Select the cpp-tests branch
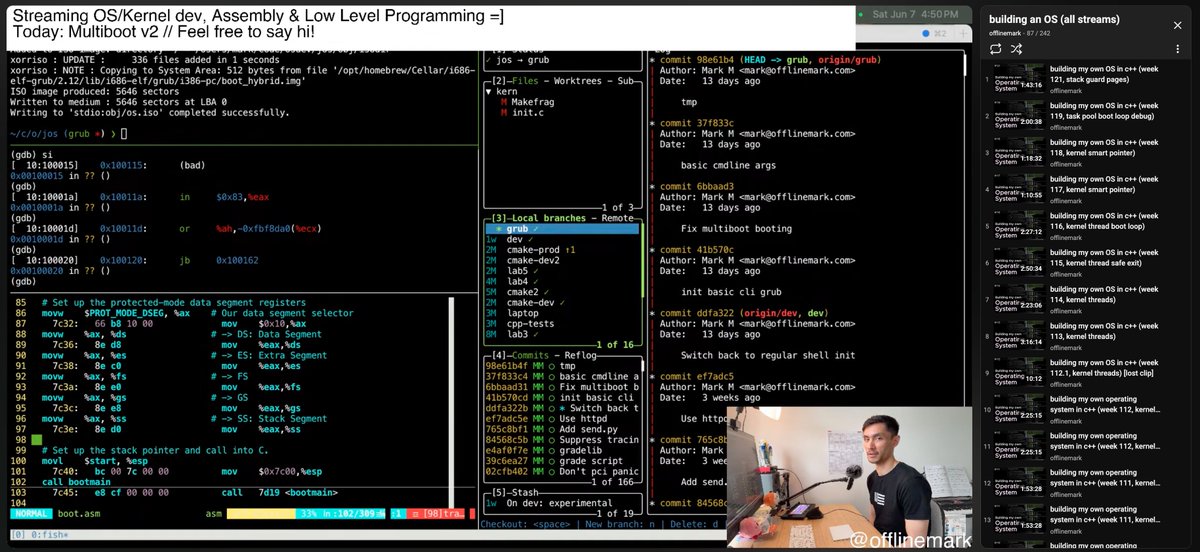This screenshot has height=552, width=1200. 561,324
